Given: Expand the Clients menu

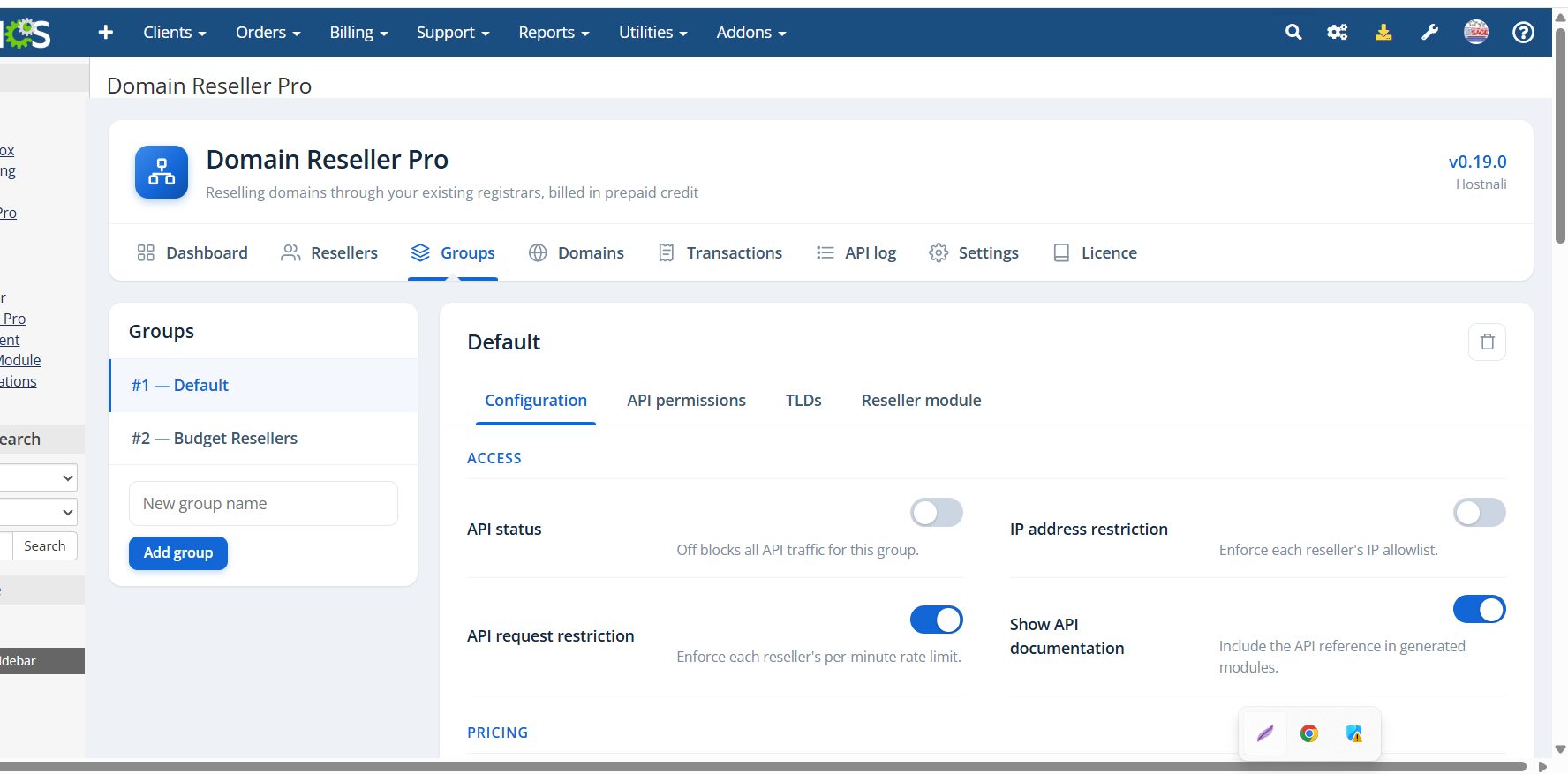Looking at the screenshot, I should (x=175, y=33).
